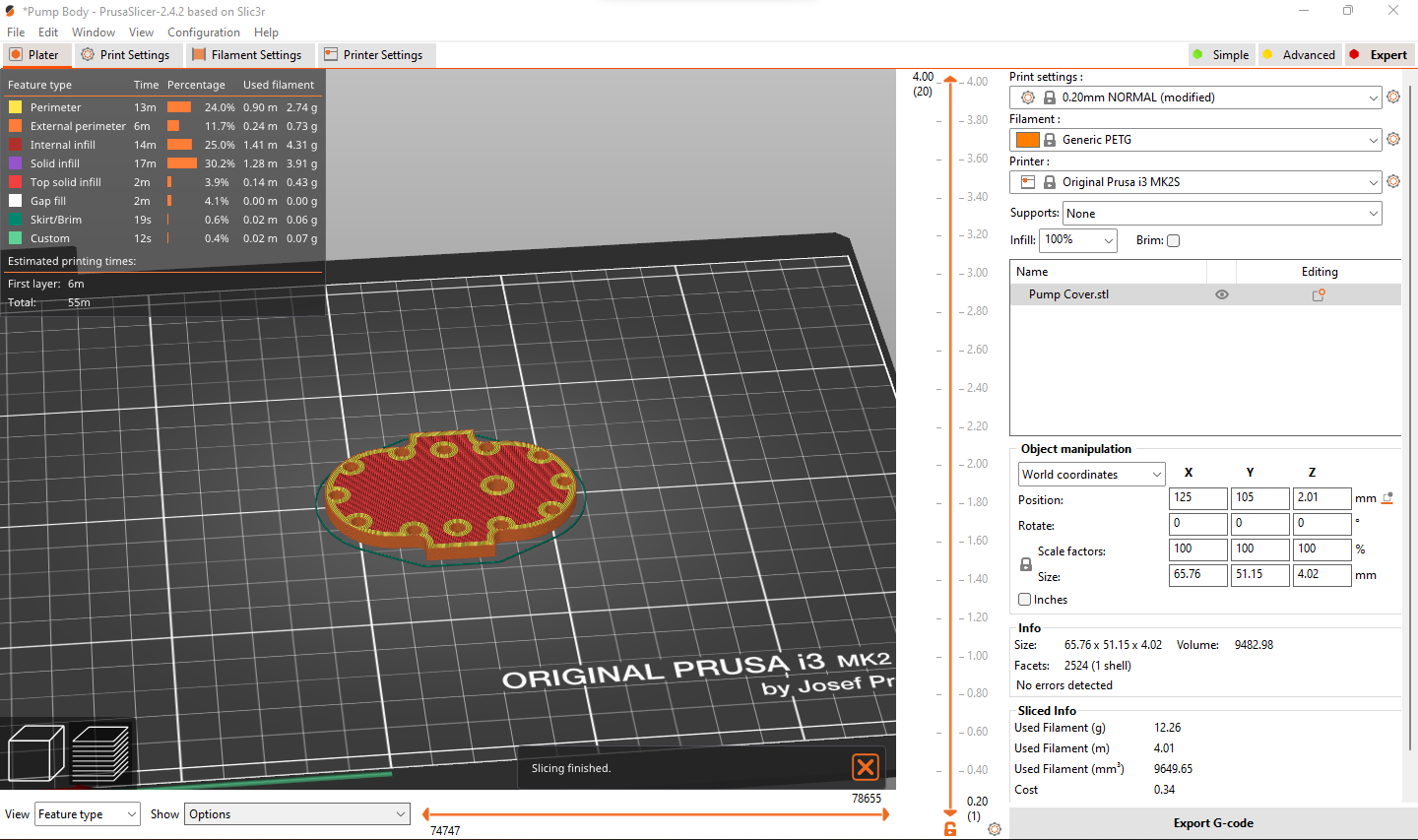Select Pump Cover.stl in the object list

click(x=1068, y=294)
